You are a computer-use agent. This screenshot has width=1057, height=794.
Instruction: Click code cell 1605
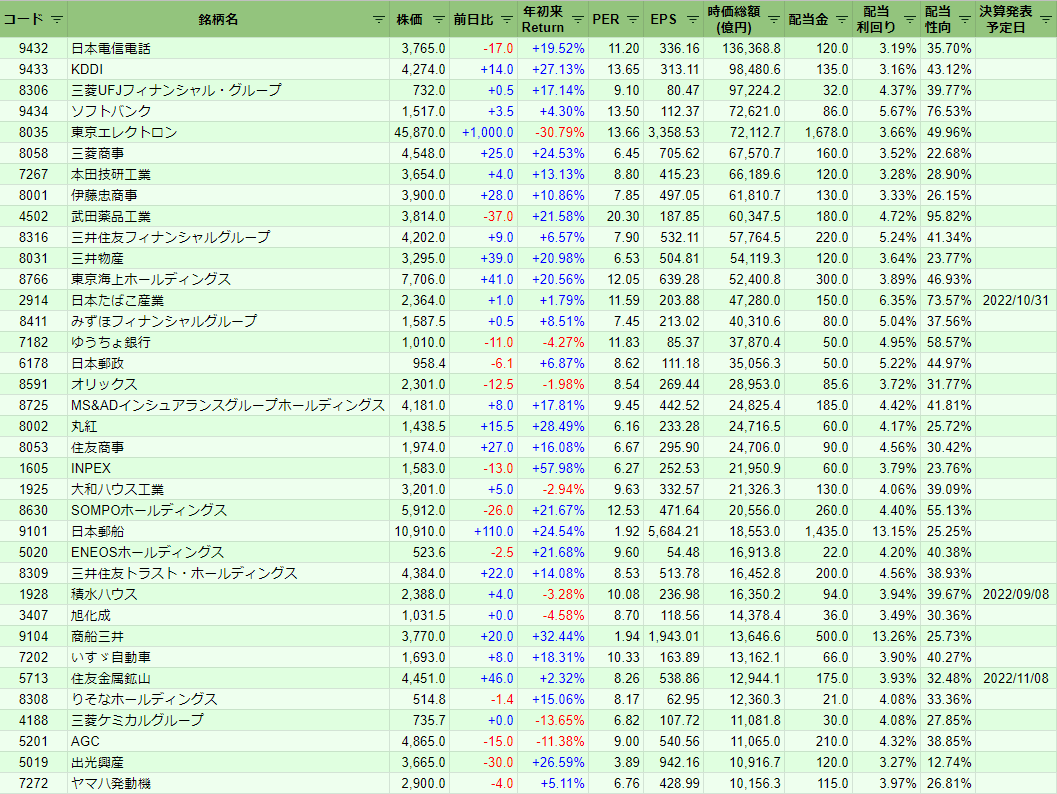click(34, 468)
